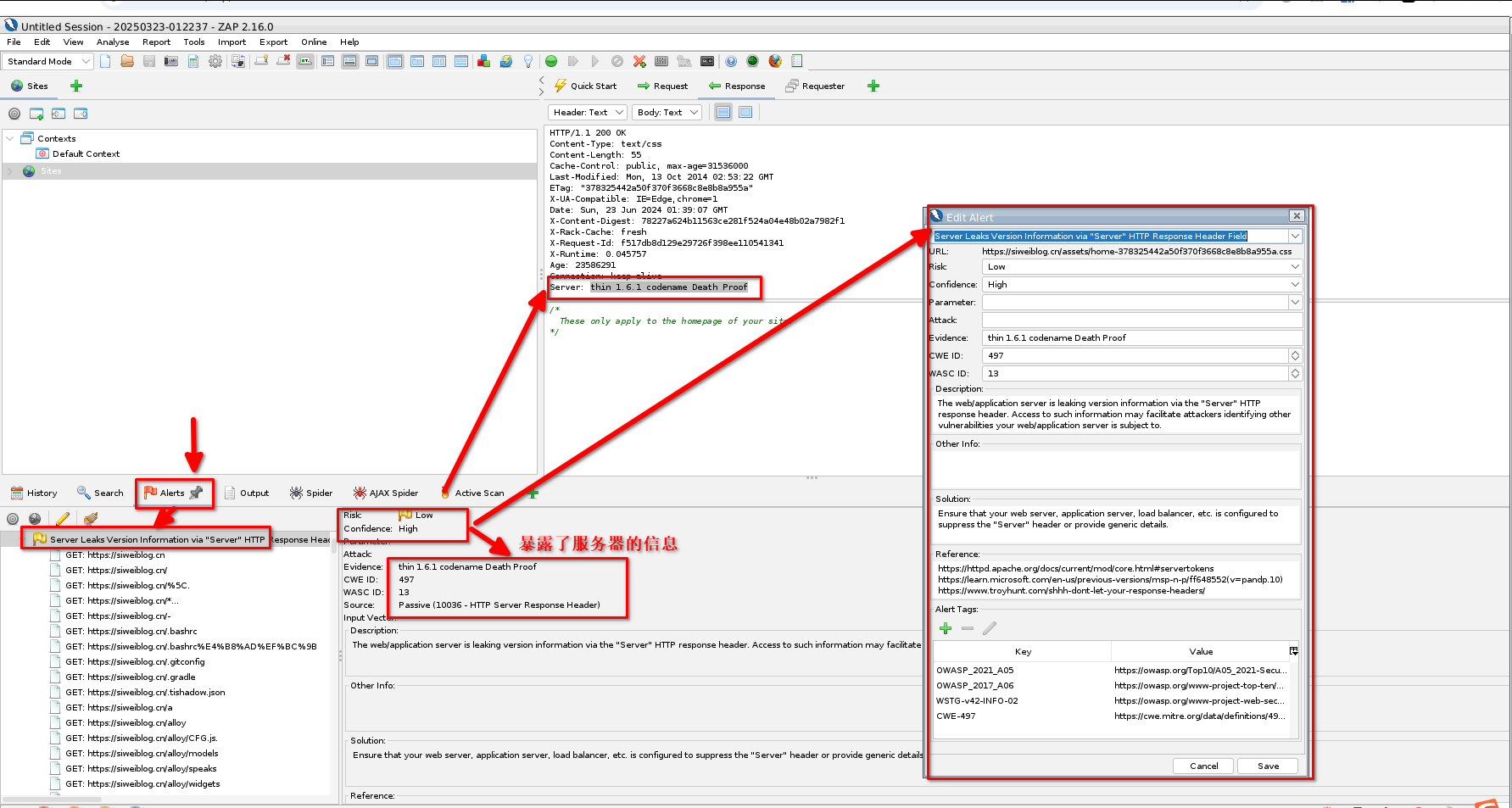Click green plus icon to add alert tag
Image resolution: width=1512 pixels, height=808 pixels.
(946, 628)
